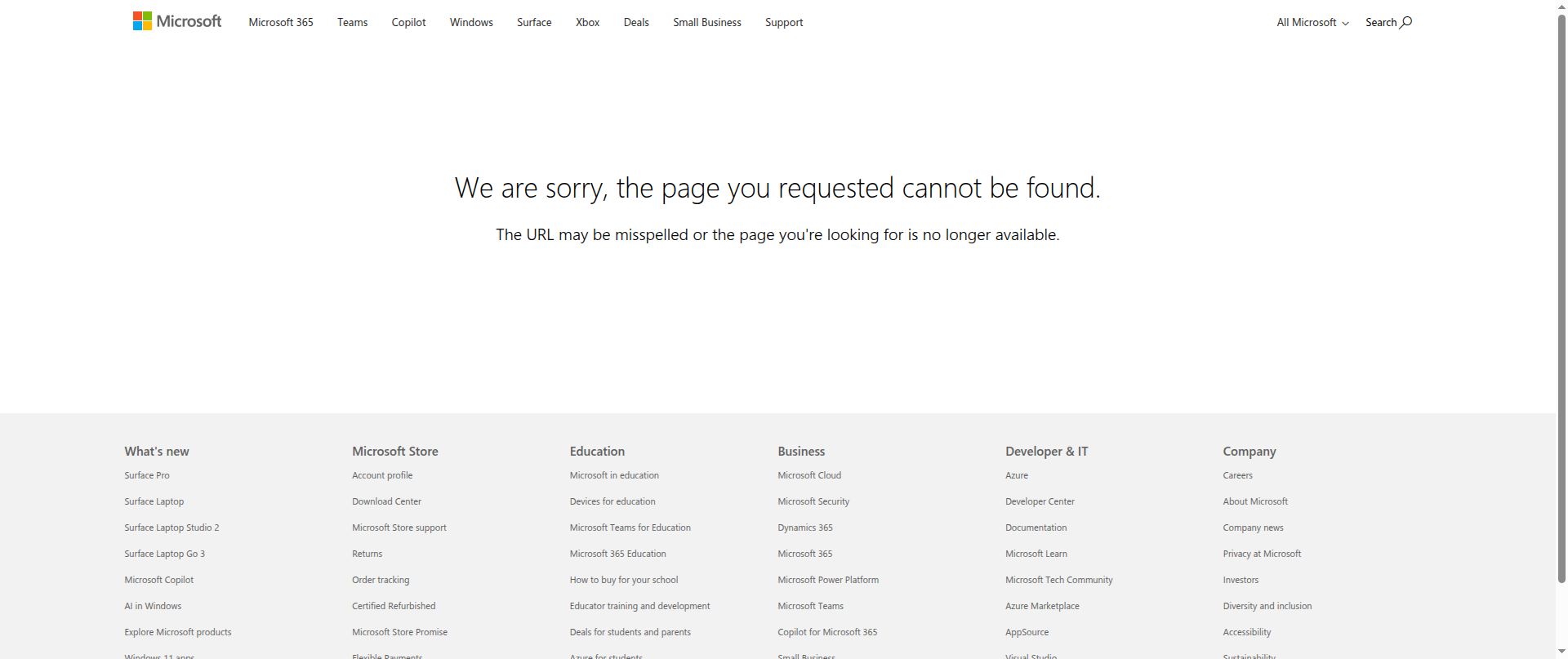Viewport: 1568px width, 659px height.
Task: Click the page scrollbar thumb
Action: 1561,298
